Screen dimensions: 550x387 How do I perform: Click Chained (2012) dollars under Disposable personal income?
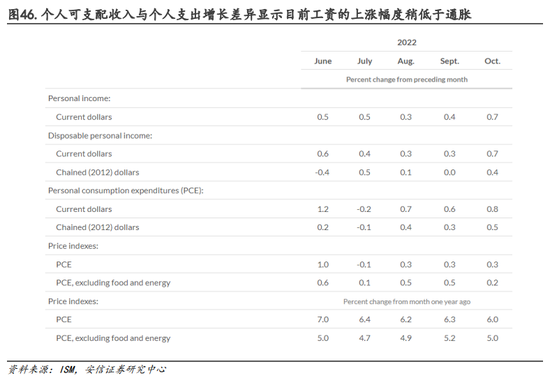(98, 172)
